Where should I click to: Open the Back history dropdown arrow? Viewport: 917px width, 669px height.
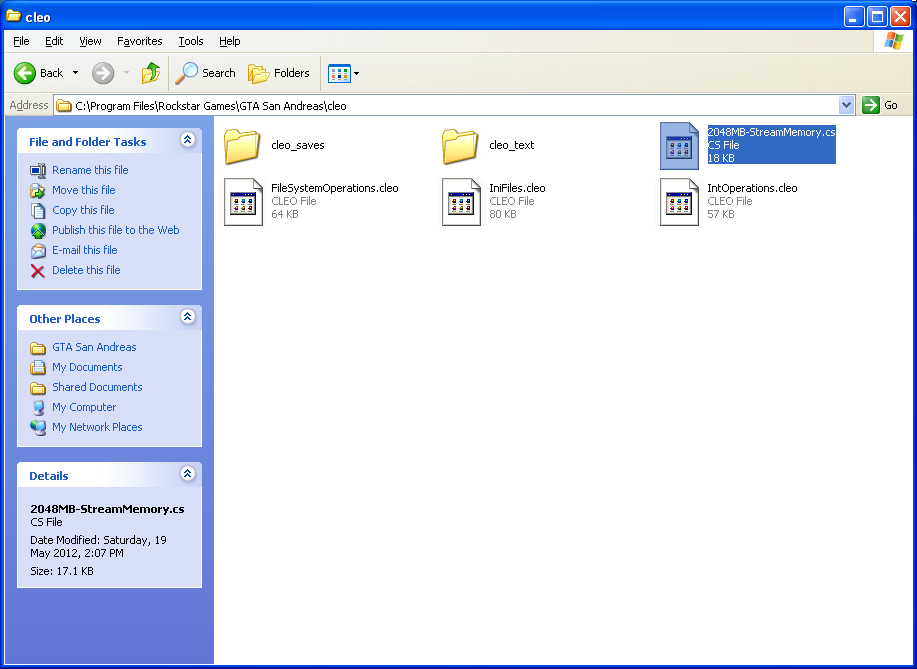point(75,73)
